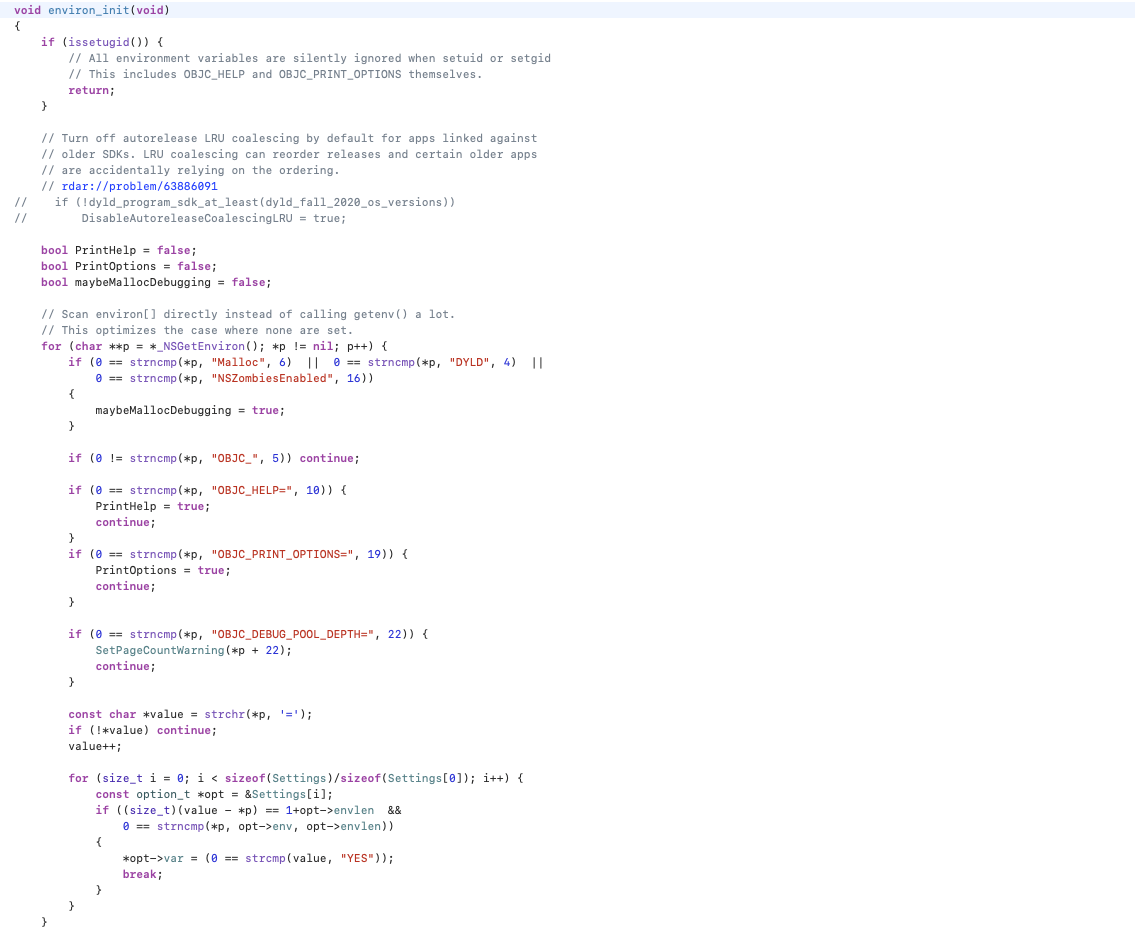The height and width of the screenshot is (934, 1135).
Task: Click the 'PrintHelp = true;' assignment
Action: (153, 506)
